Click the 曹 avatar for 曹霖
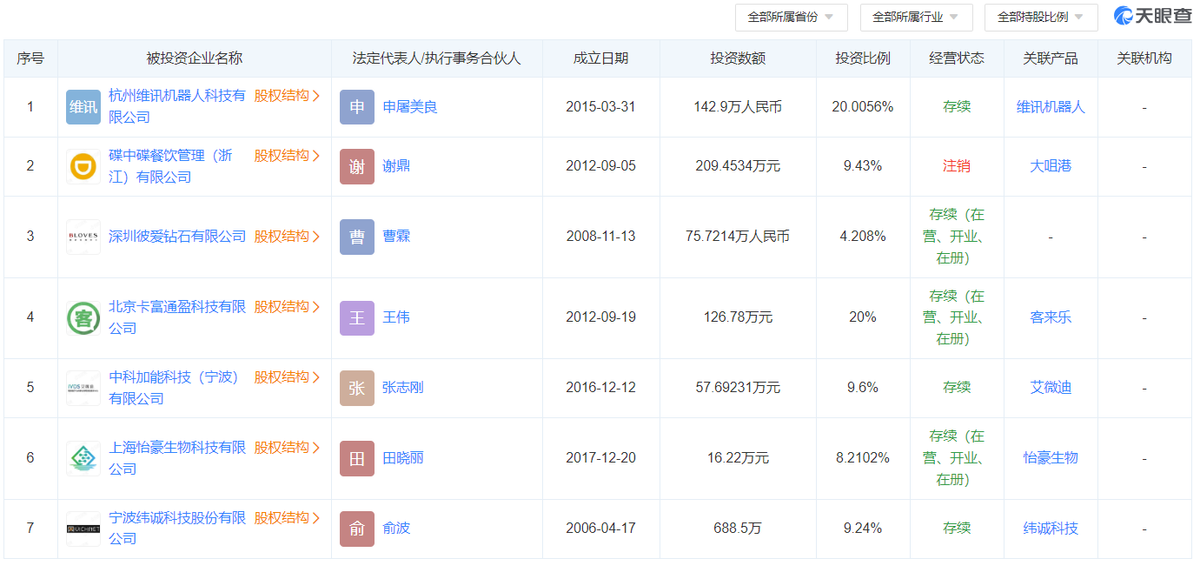The width and height of the screenshot is (1200, 567). coord(357,237)
